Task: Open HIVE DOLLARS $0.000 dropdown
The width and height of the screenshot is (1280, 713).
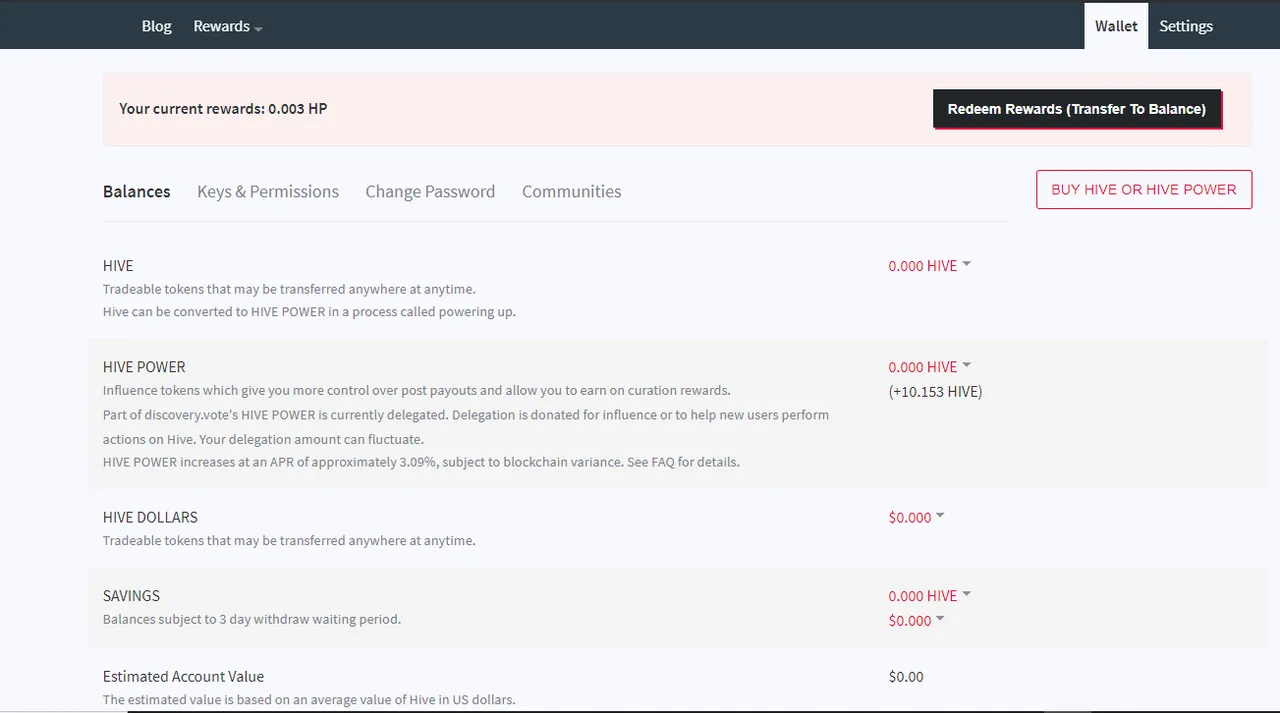Action: click(916, 517)
